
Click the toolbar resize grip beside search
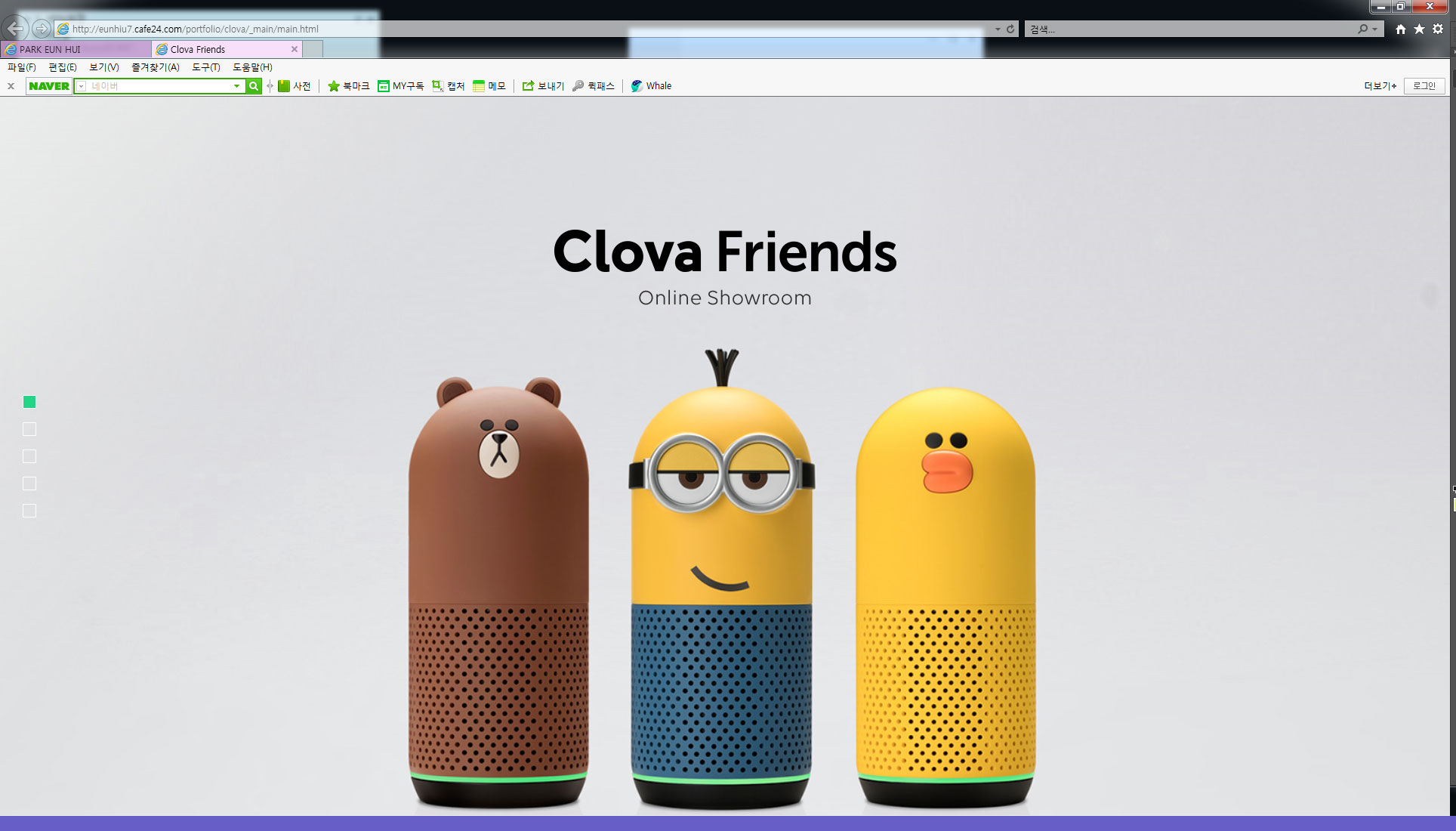click(270, 86)
